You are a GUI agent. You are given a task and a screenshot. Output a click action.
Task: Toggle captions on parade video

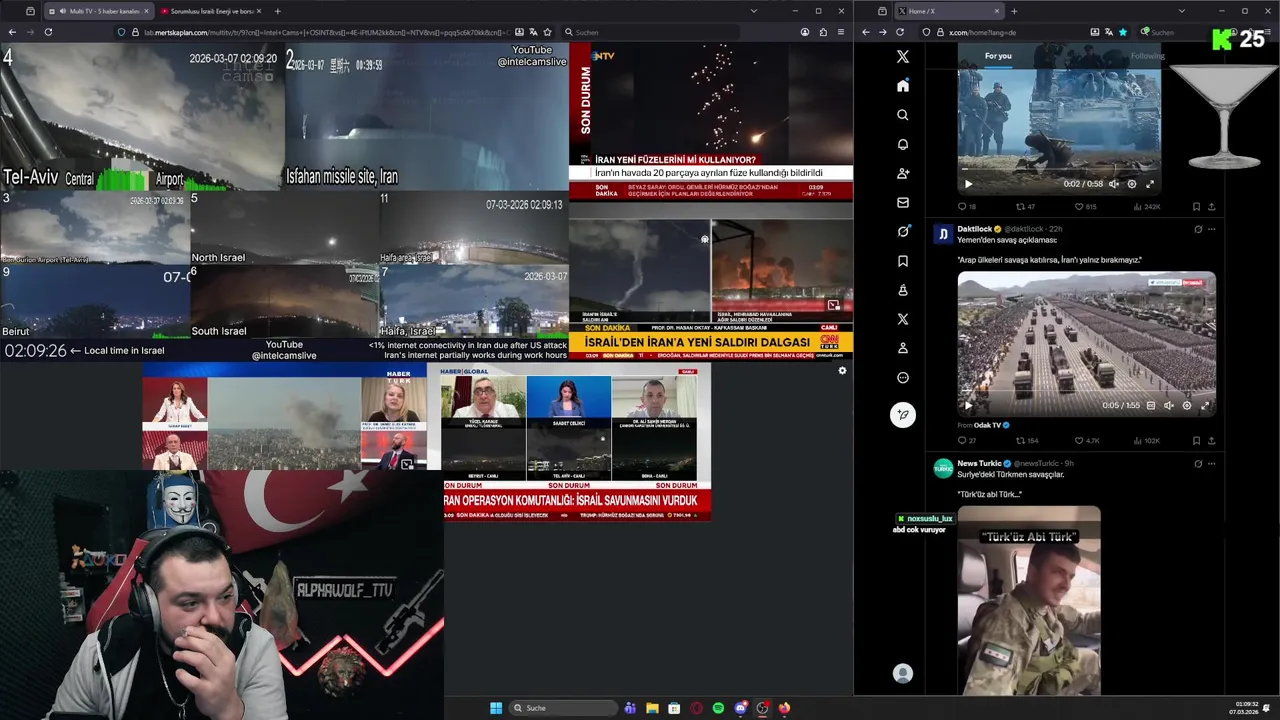tap(1151, 406)
